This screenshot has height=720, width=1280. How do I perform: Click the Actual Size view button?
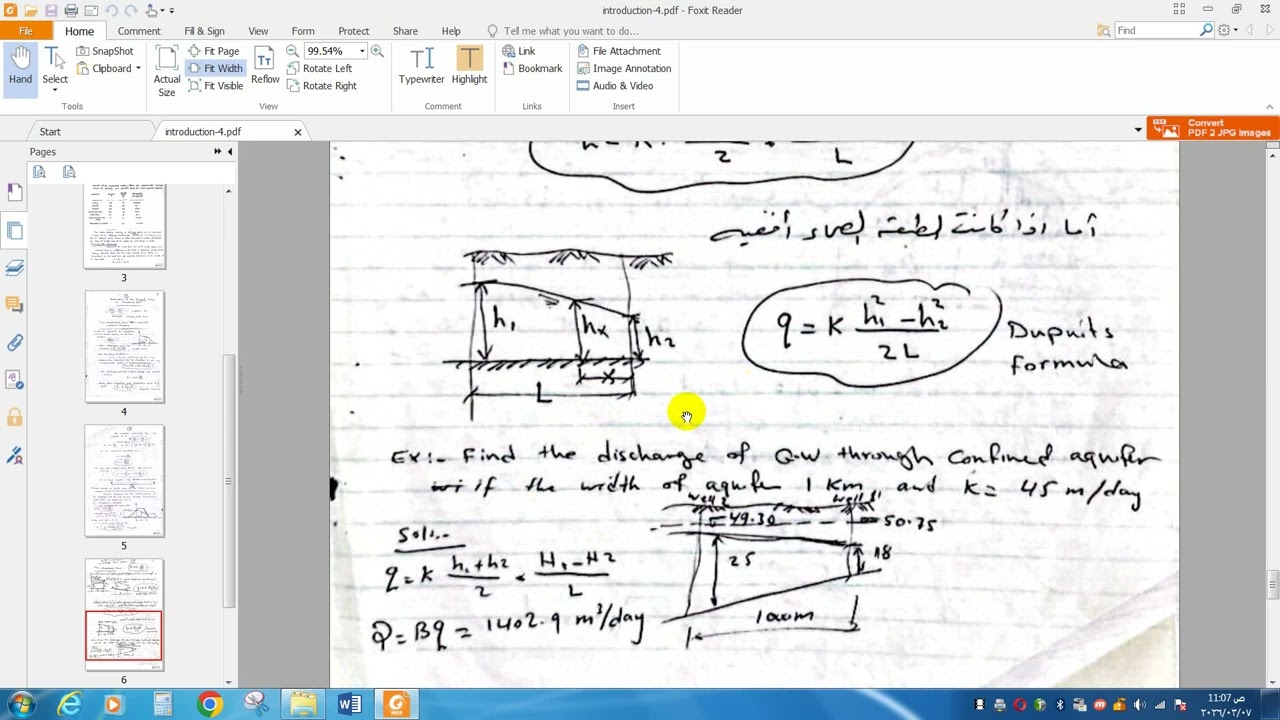coord(167,71)
